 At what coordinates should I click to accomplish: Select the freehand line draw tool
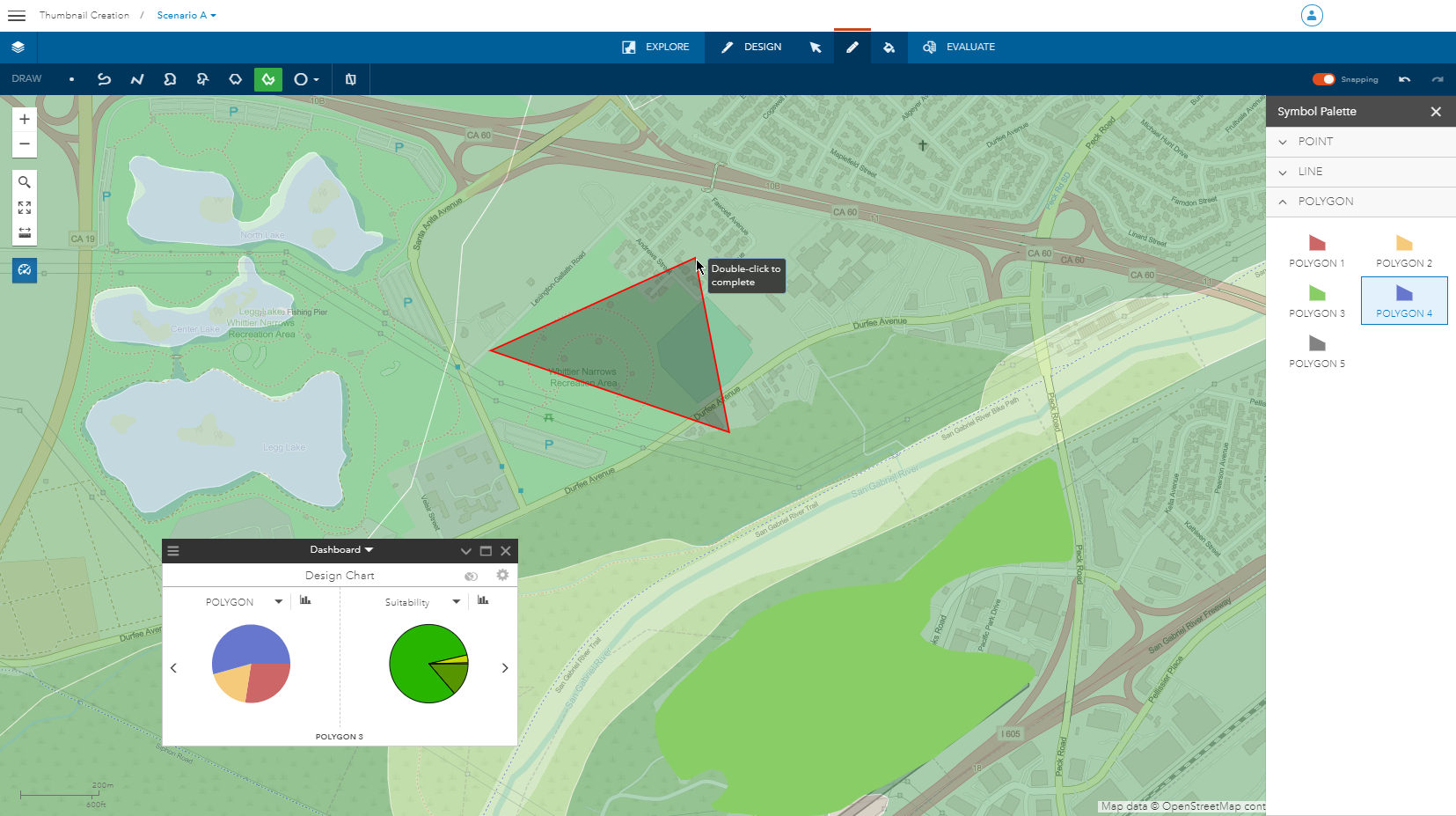(104, 79)
